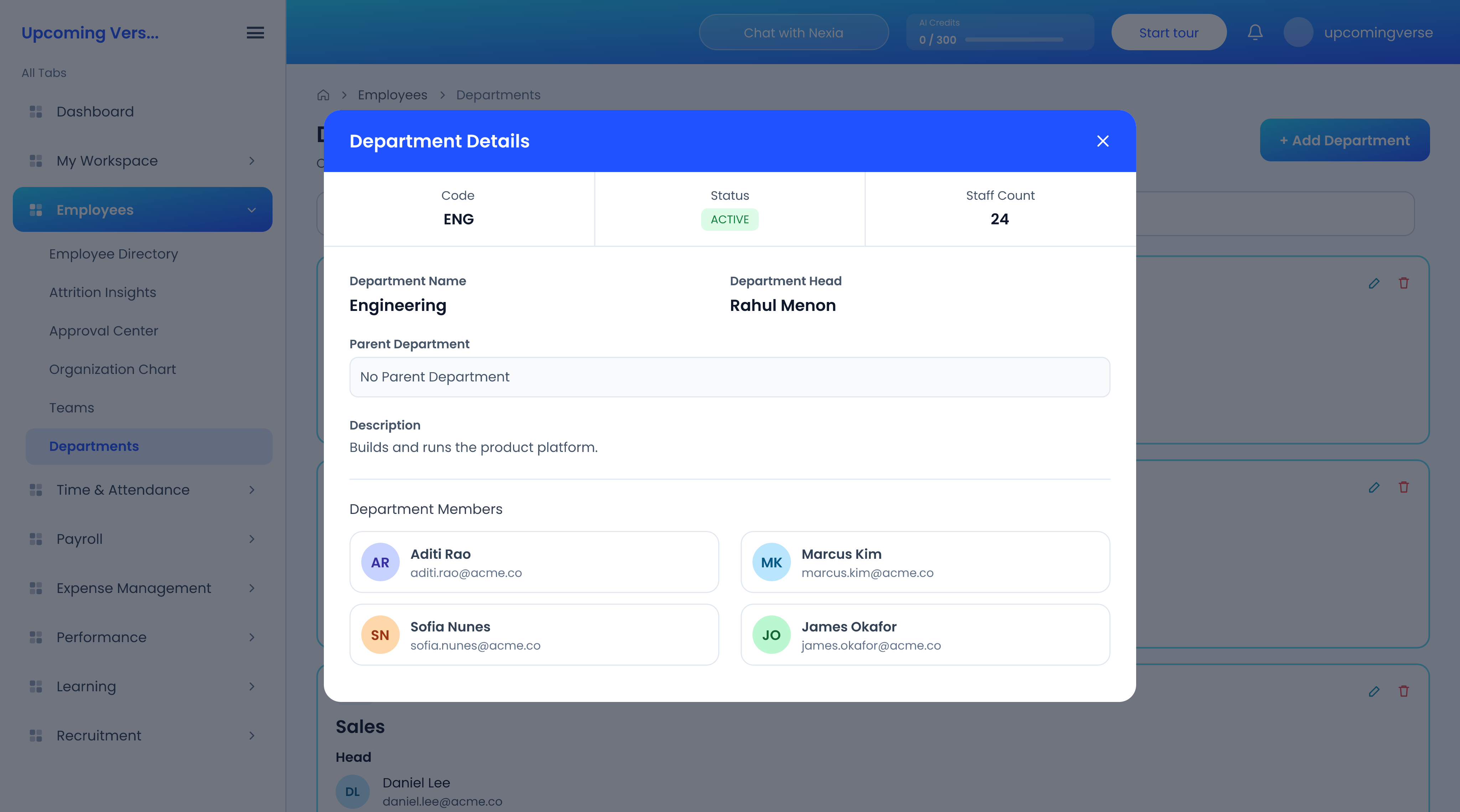Click the MK avatar of Marcus Kim
Image resolution: width=1460 pixels, height=812 pixels.
pyautogui.click(x=771, y=562)
